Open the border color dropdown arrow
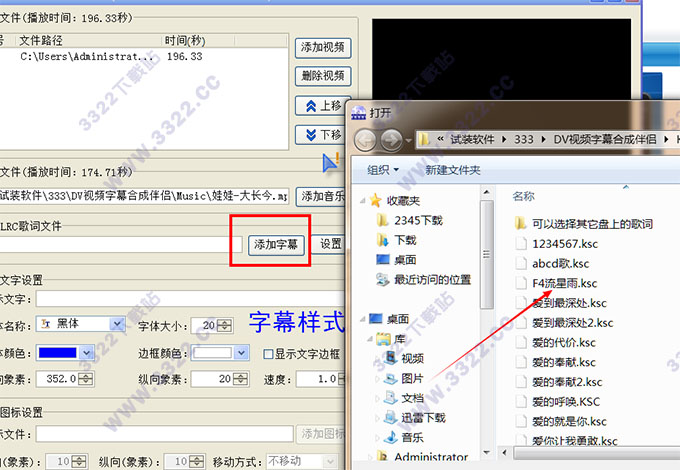The height and width of the screenshot is (470, 680). point(242,353)
